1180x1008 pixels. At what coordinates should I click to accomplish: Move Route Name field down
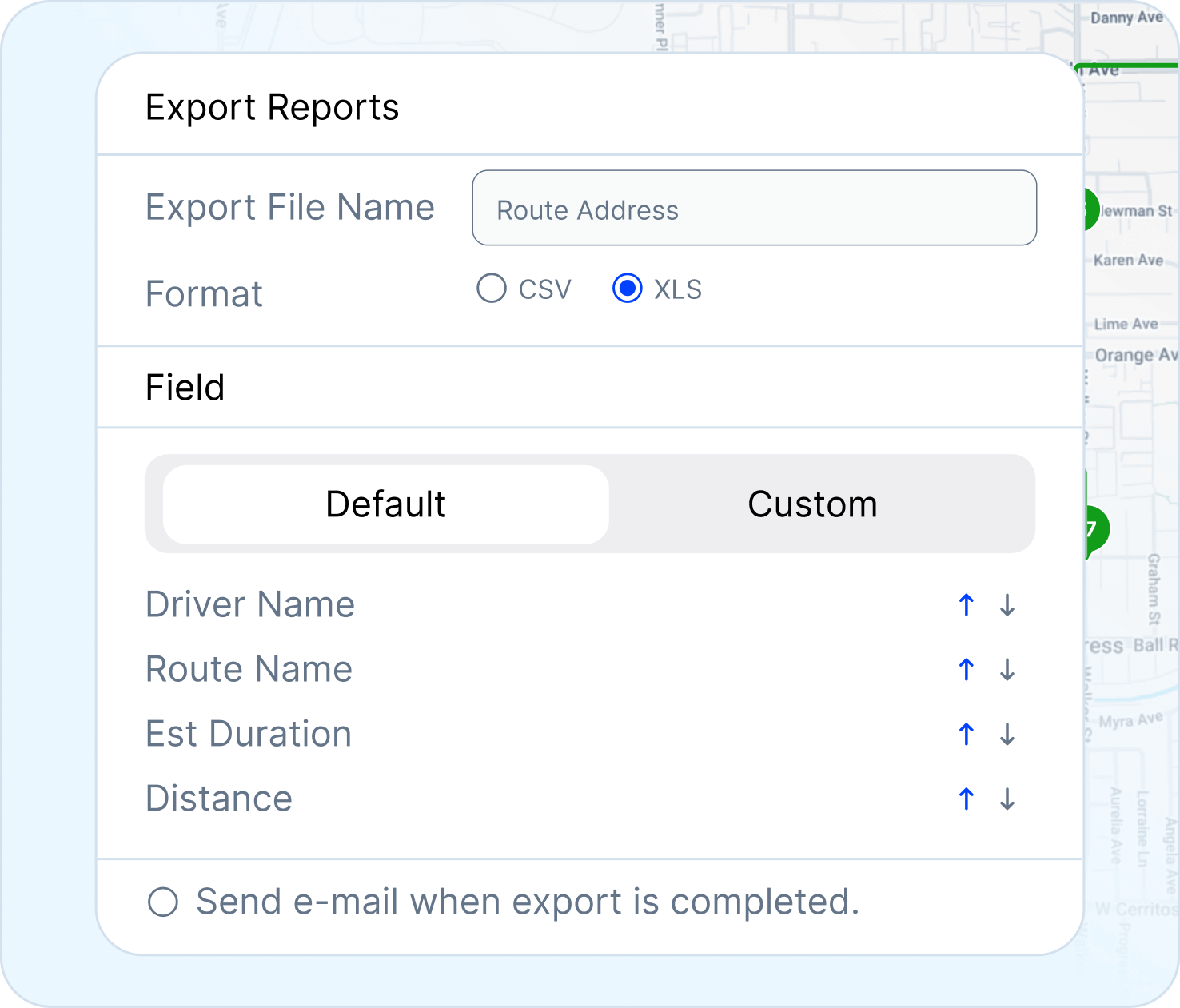tap(1007, 670)
